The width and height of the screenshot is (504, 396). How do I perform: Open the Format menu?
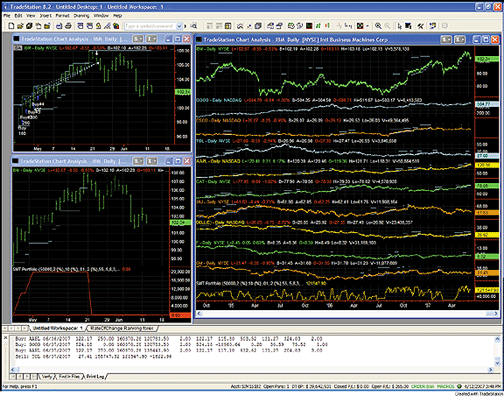click(62, 16)
